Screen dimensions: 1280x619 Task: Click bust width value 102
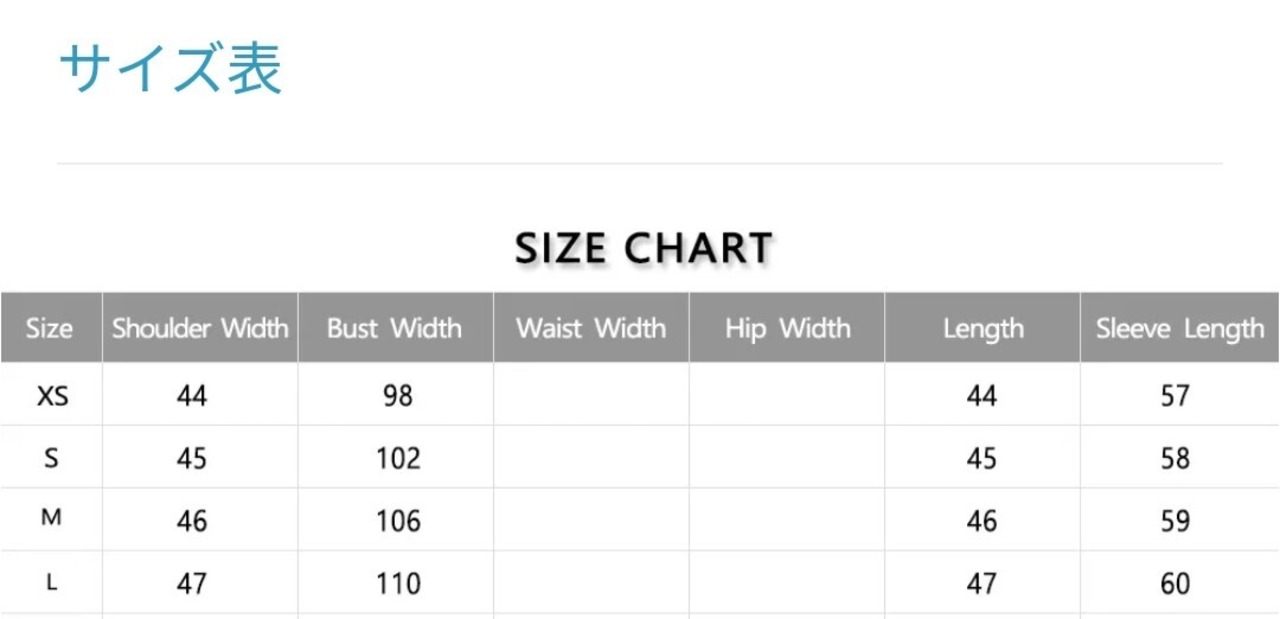point(397,459)
